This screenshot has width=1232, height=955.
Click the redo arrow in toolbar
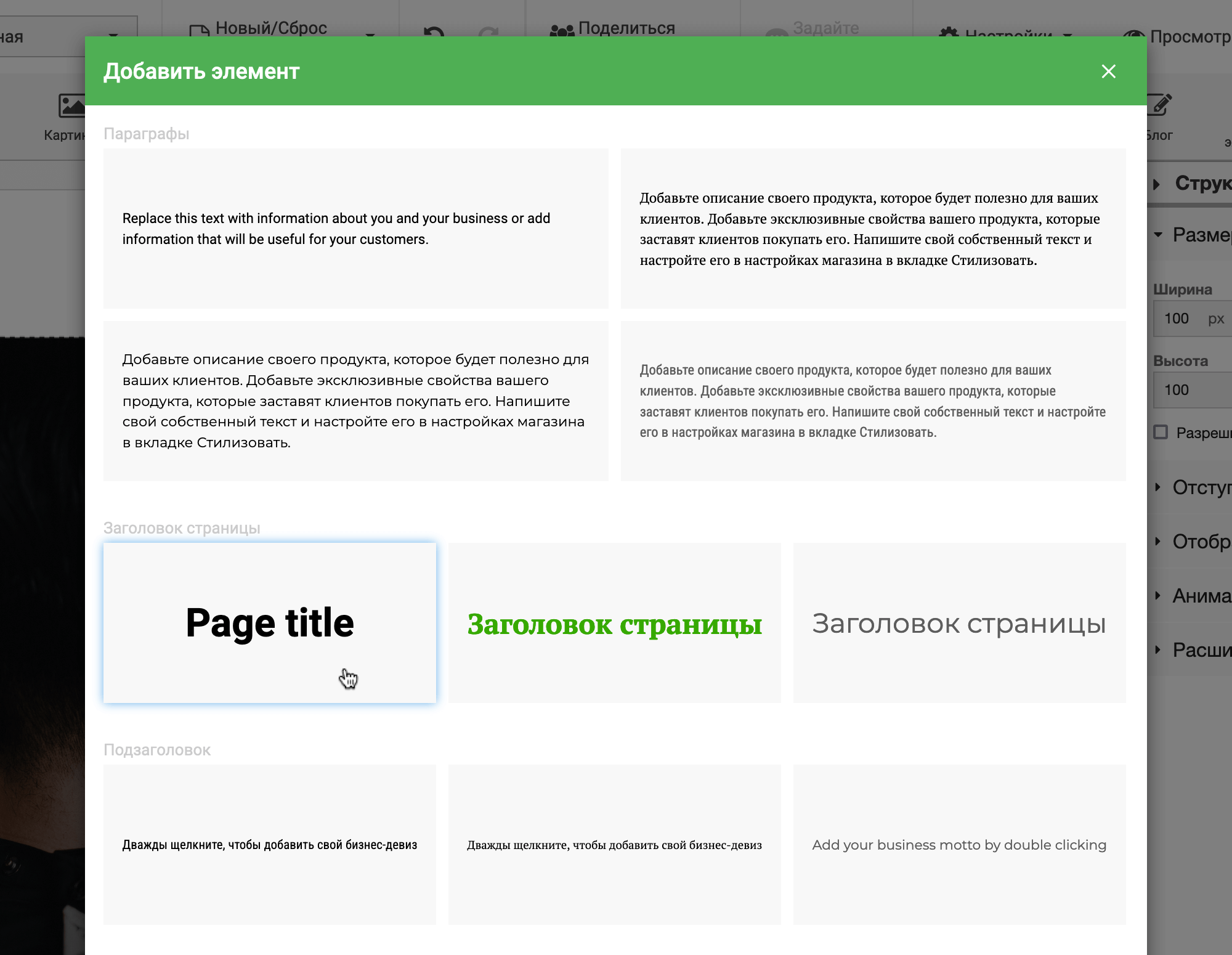click(488, 31)
